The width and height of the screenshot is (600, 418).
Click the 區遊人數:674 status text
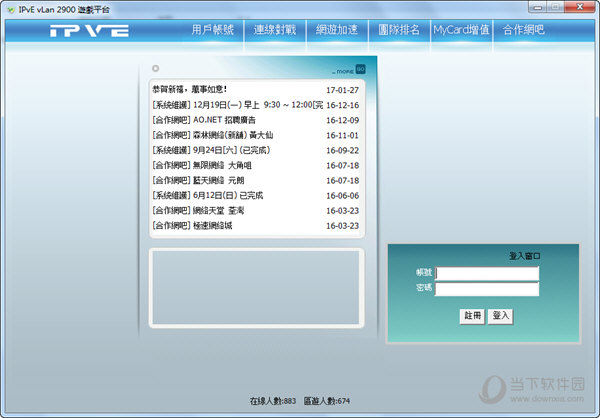(327, 401)
